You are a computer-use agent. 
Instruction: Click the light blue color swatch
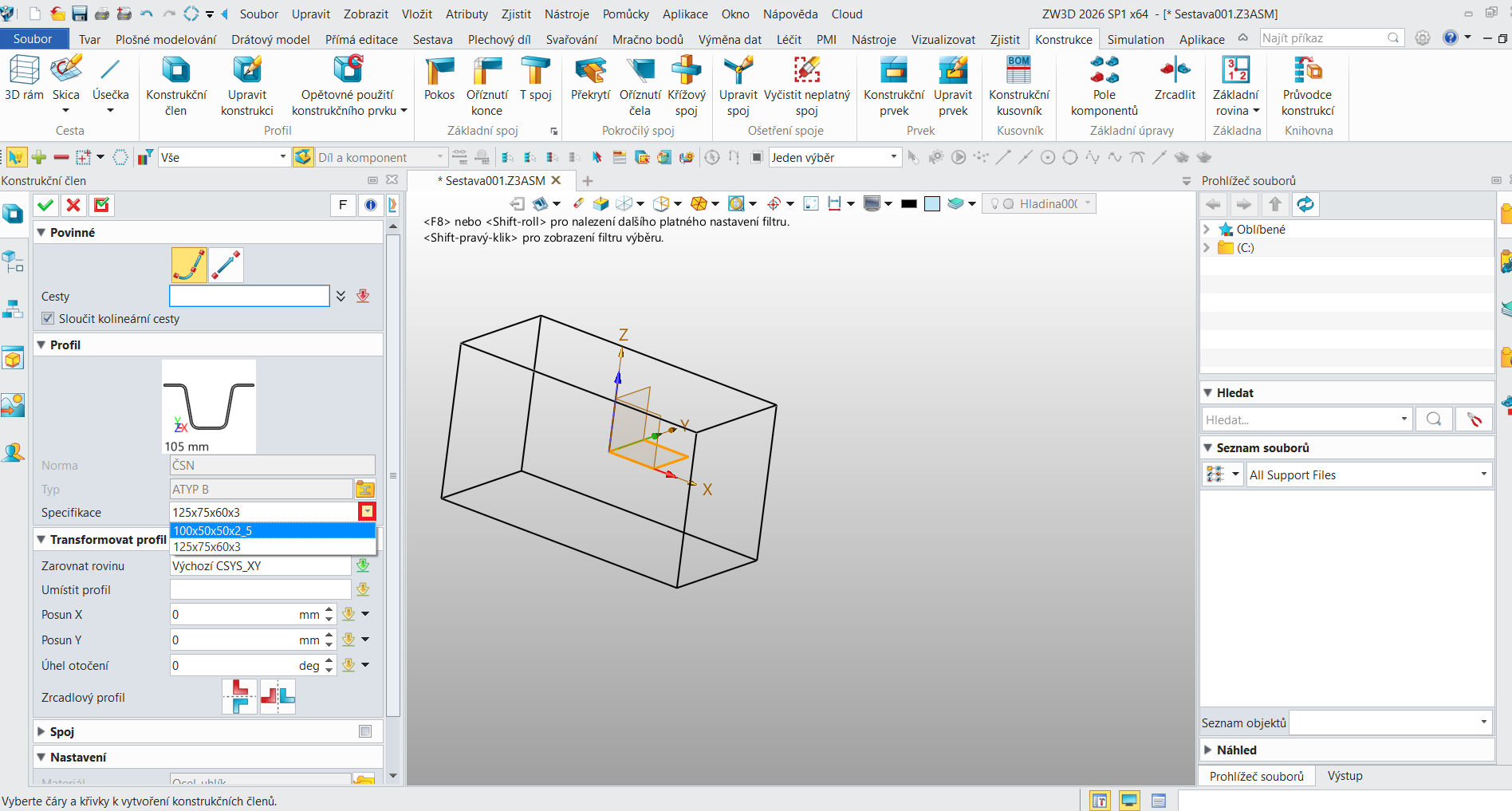click(x=931, y=203)
